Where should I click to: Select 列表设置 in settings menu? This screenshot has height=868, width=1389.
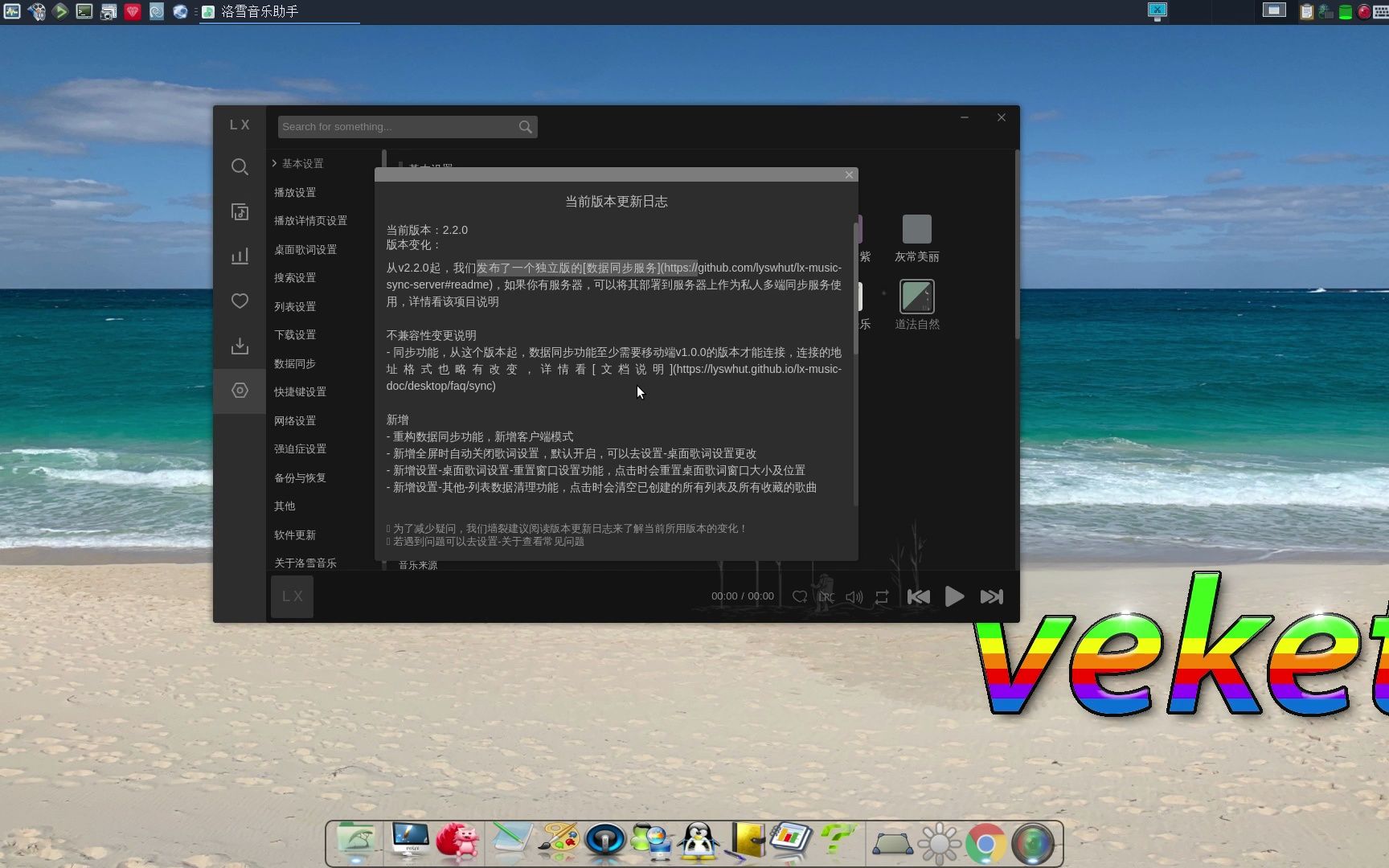click(x=295, y=306)
